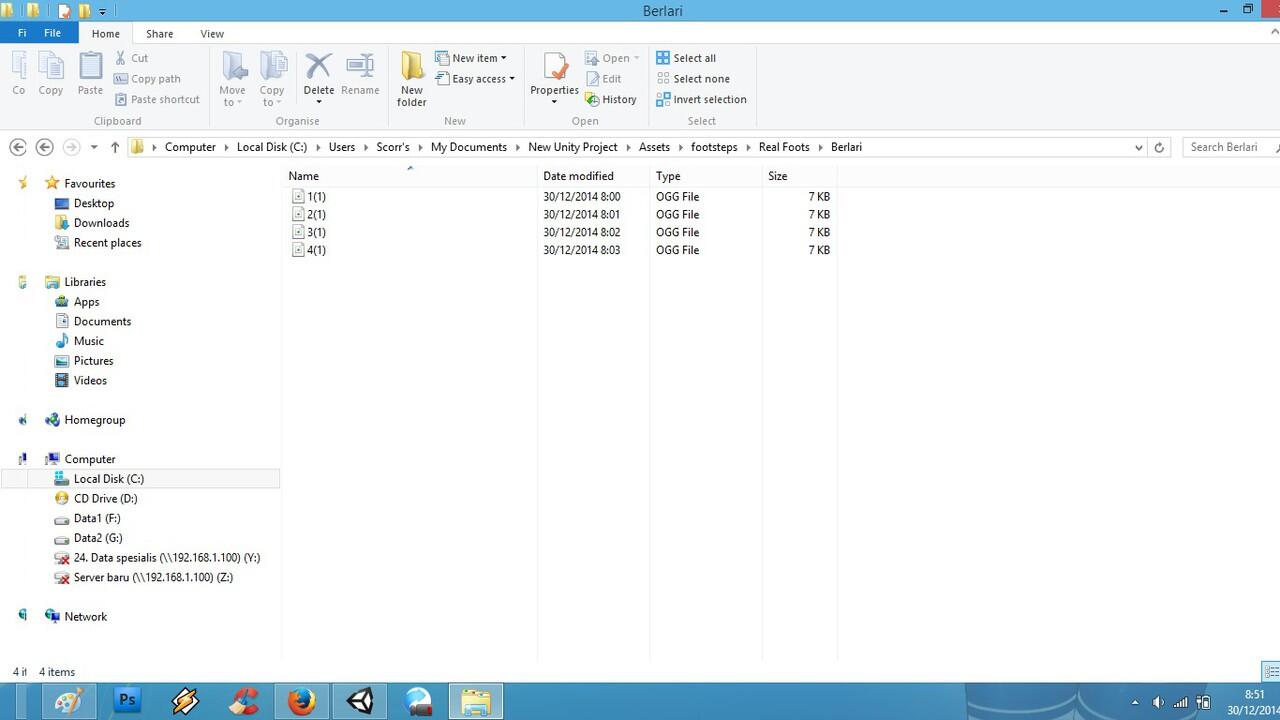Click Real Foots in the address path

click(784, 147)
